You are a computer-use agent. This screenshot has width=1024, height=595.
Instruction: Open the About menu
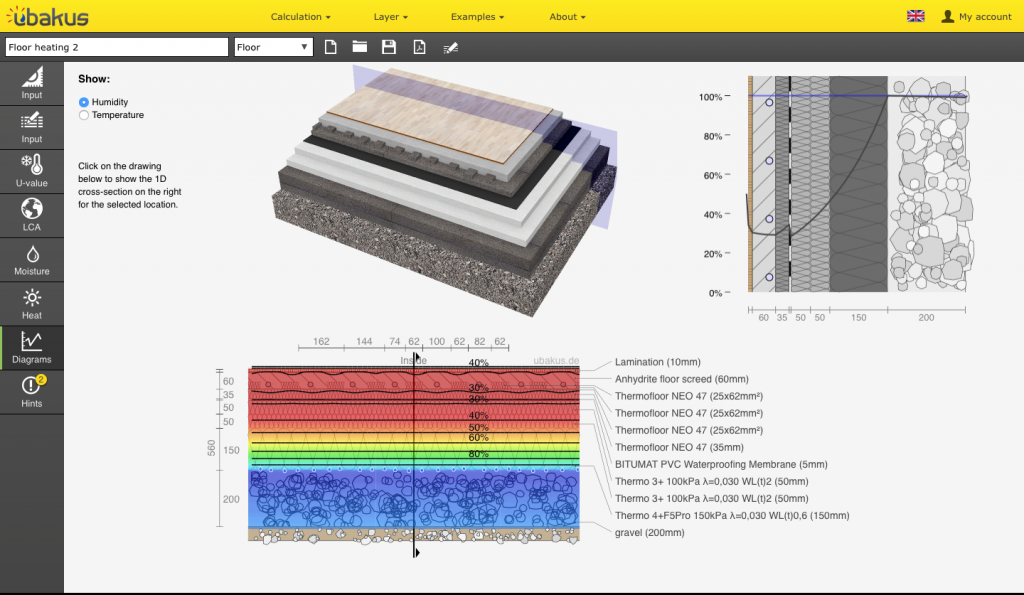point(567,17)
